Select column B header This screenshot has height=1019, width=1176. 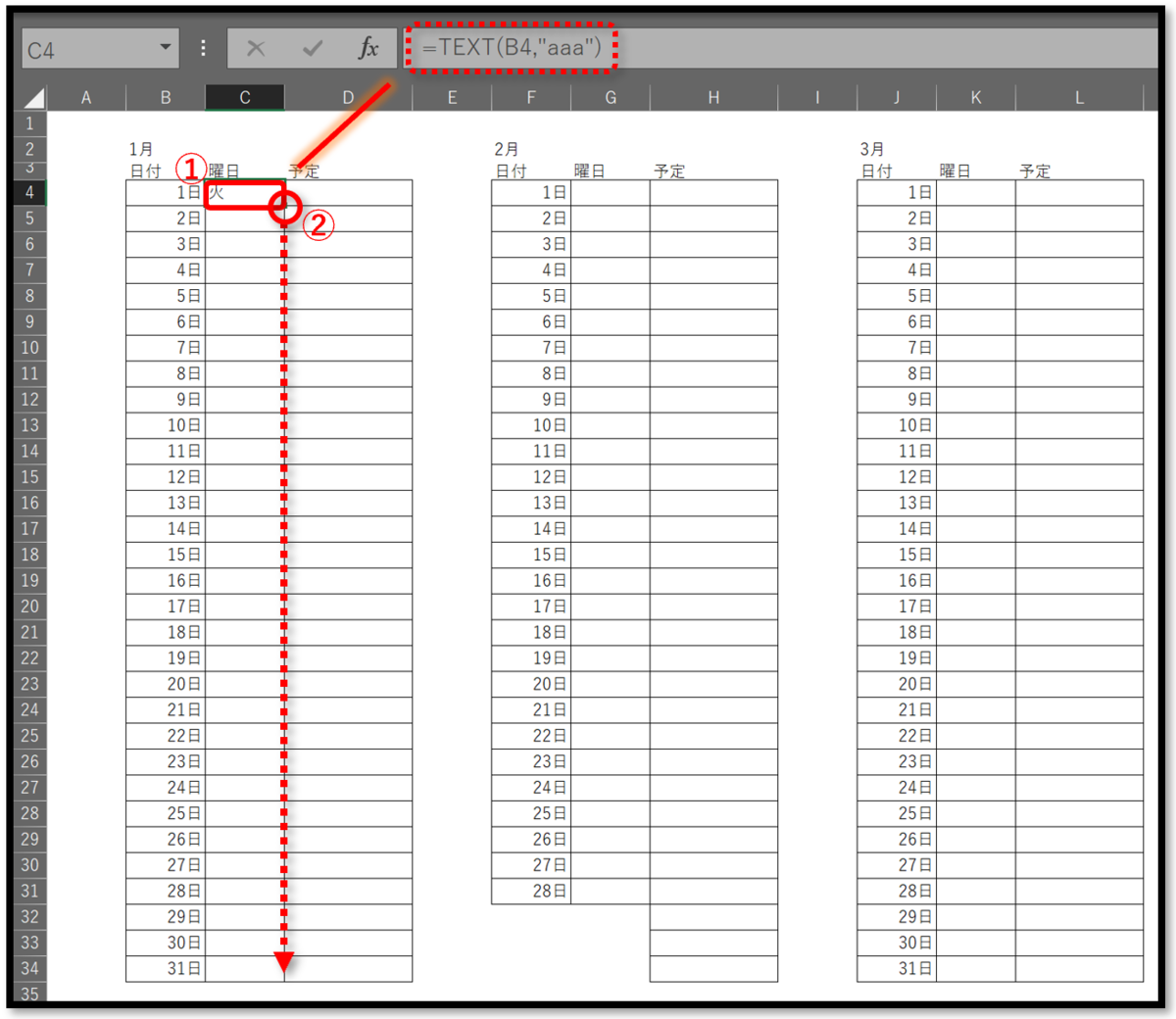166,97
